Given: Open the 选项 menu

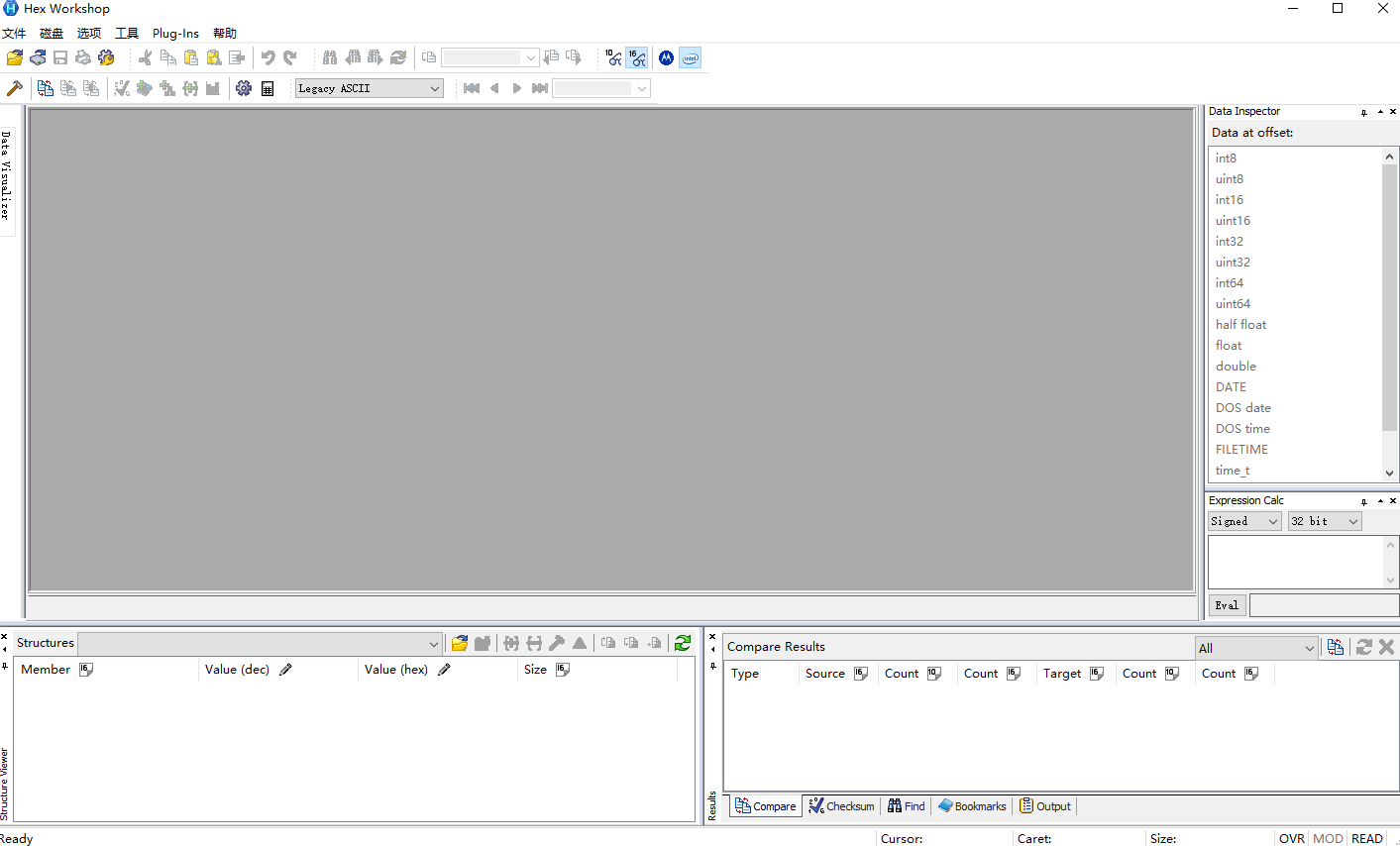Looking at the screenshot, I should pyautogui.click(x=89, y=34).
